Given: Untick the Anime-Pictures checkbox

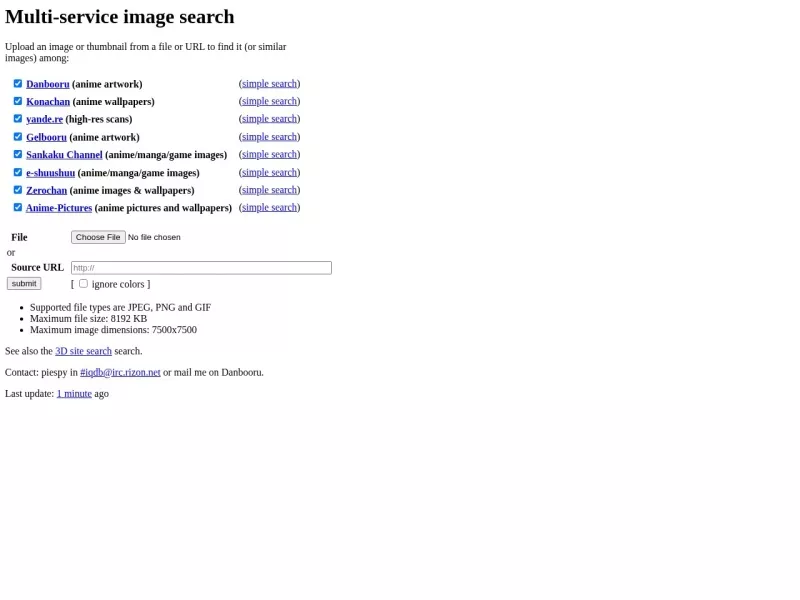Looking at the screenshot, I should click(18, 208).
